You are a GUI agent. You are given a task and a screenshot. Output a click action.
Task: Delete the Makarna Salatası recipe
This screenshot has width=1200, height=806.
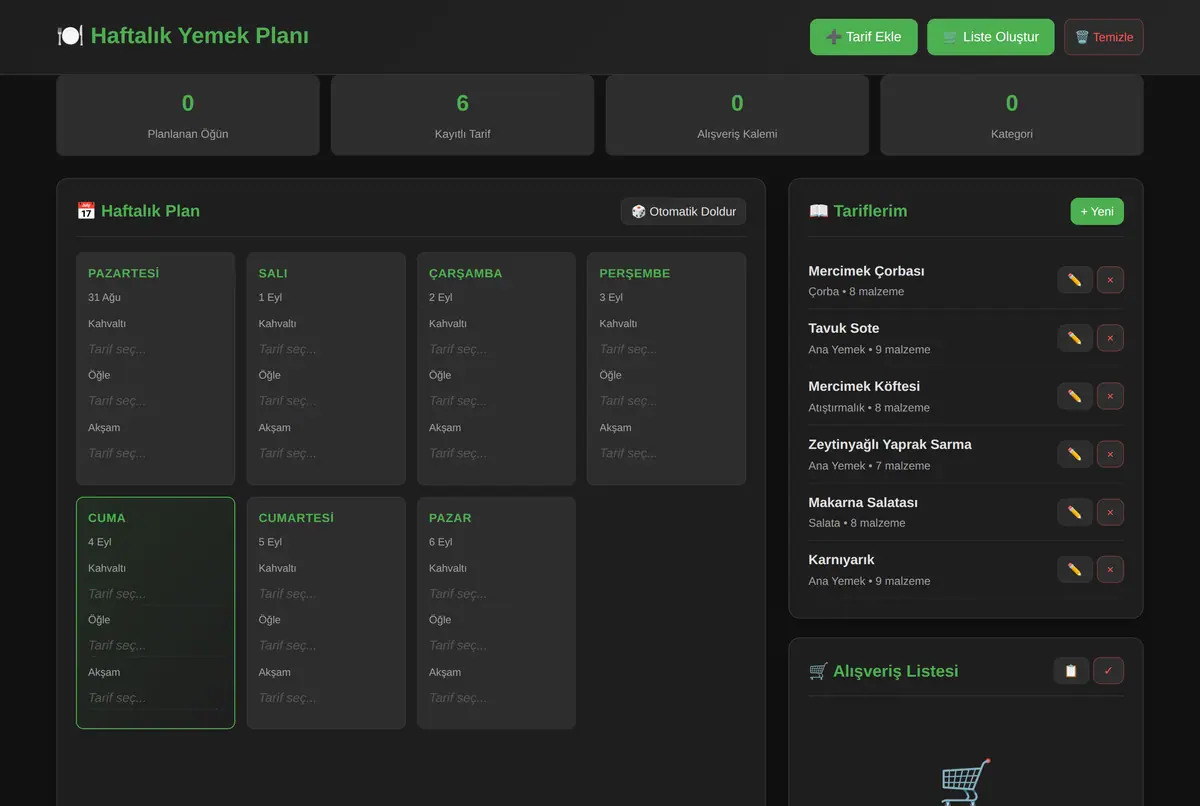[1110, 512]
